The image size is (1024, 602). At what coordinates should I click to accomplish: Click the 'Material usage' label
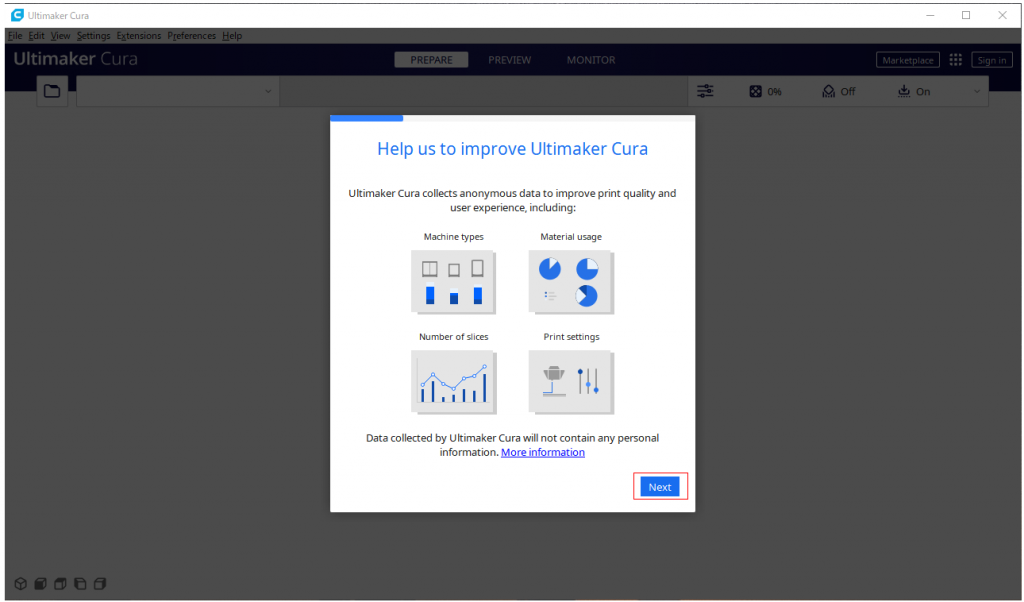click(x=571, y=237)
